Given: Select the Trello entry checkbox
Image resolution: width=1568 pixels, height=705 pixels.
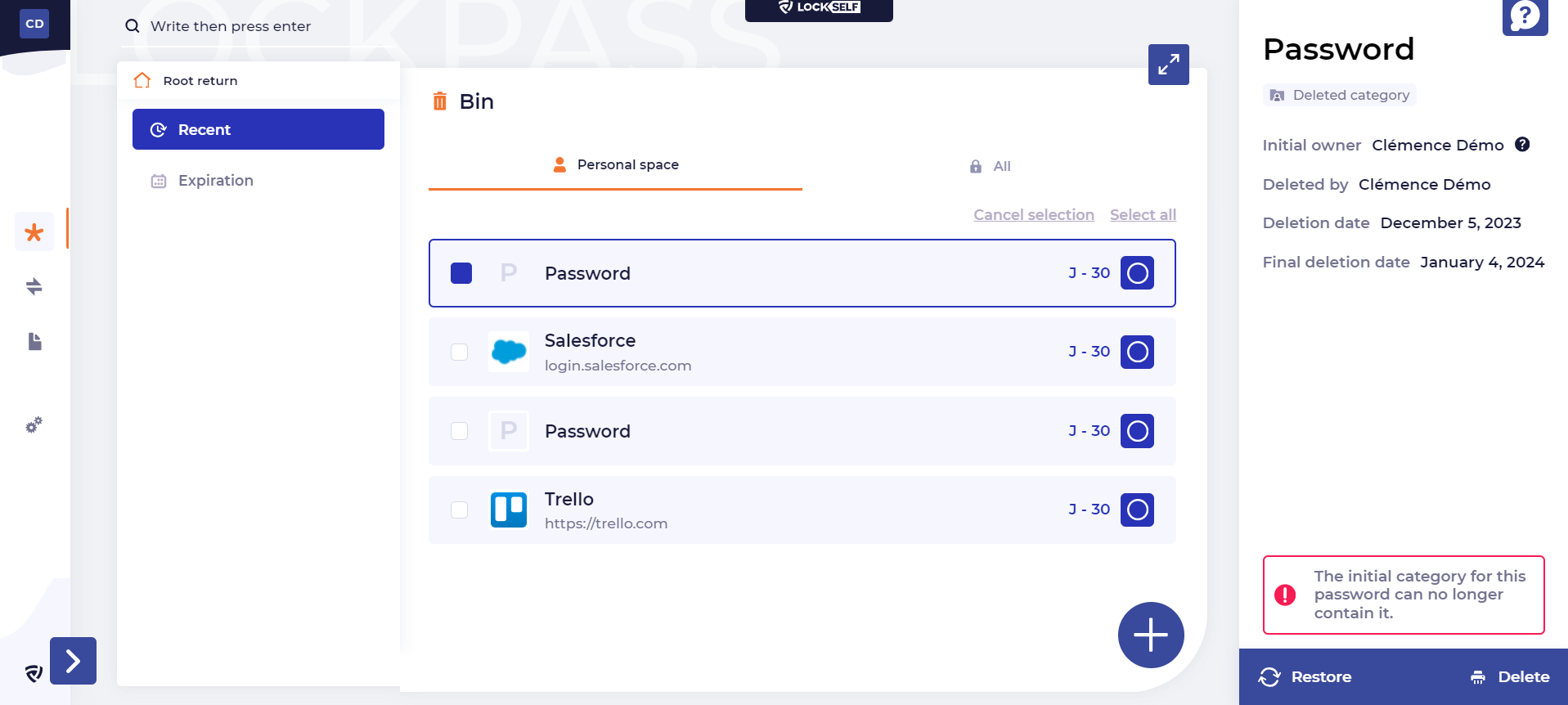Looking at the screenshot, I should 460,510.
